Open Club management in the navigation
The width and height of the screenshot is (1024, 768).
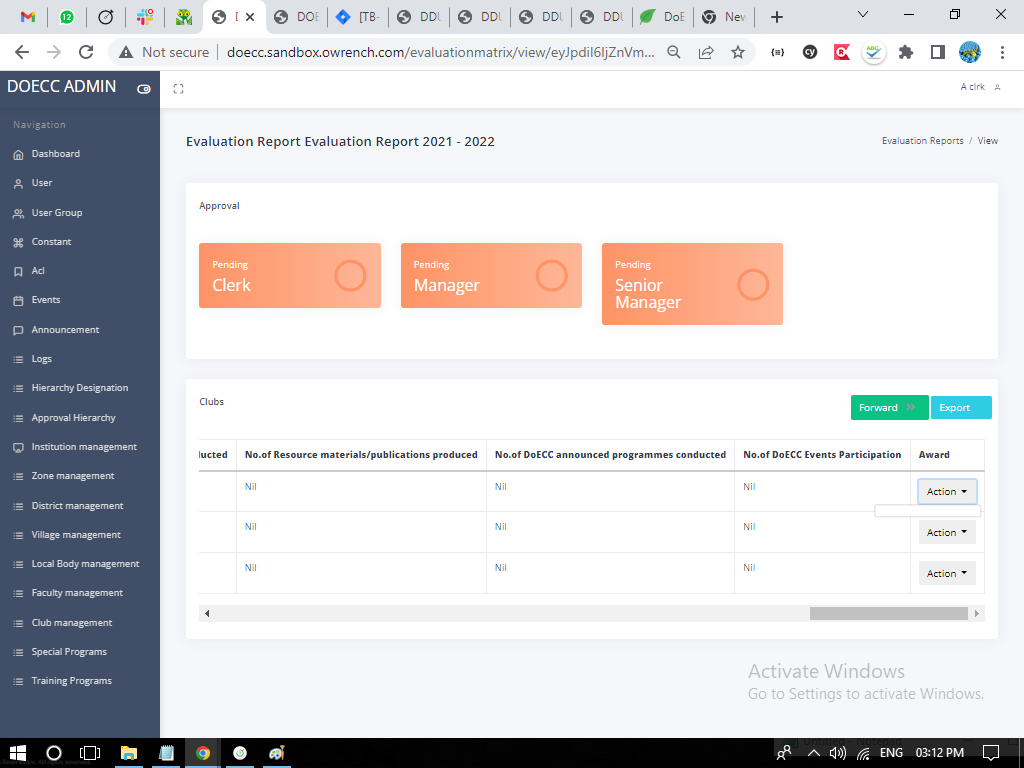(x=71, y=623)
